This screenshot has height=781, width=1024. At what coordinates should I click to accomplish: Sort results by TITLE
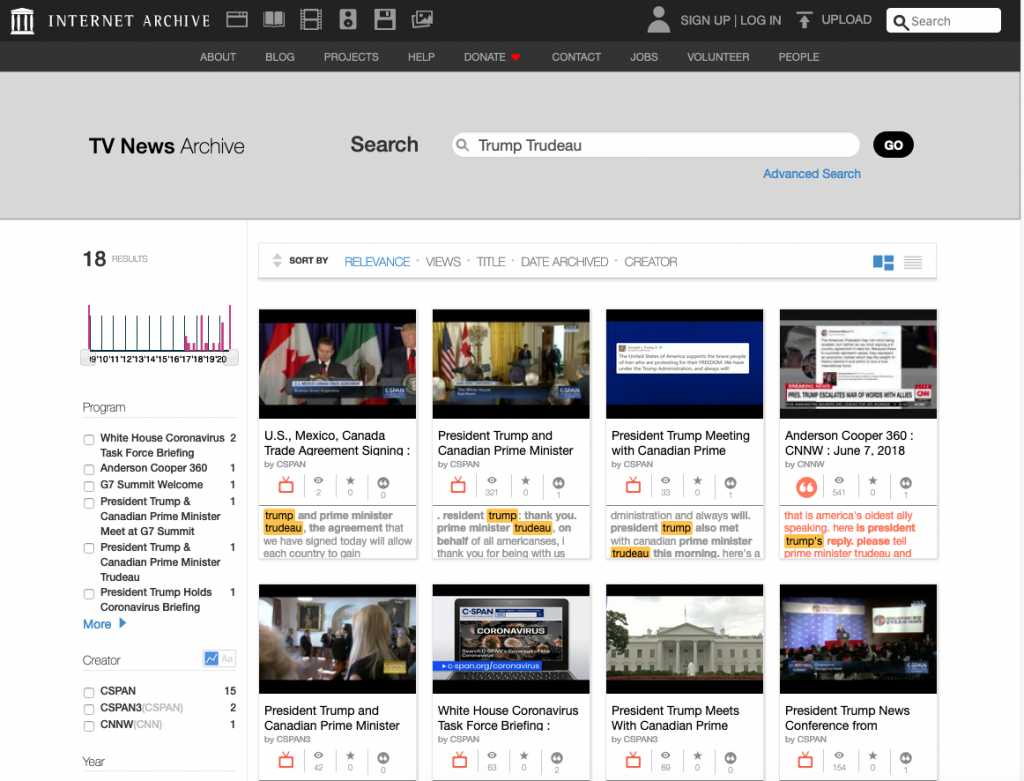(490, 262)
